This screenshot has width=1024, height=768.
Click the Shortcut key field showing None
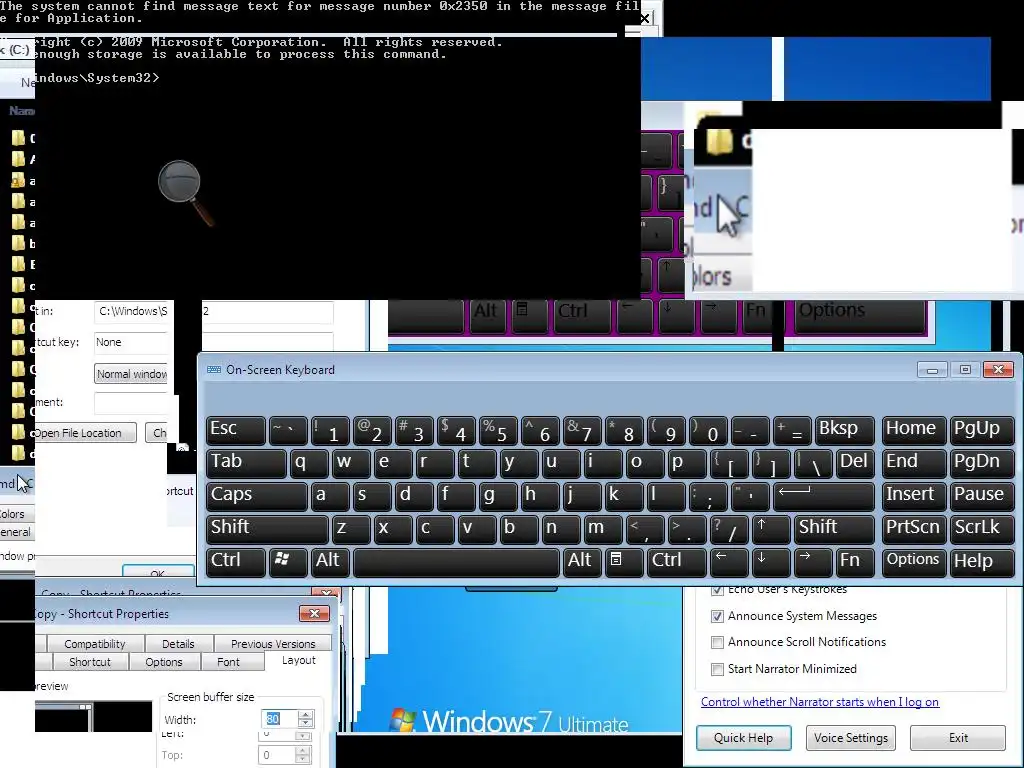pos(131,342)
